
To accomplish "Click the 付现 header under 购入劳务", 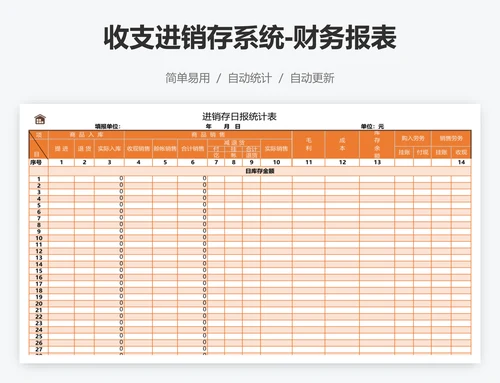I will point(422,152).
